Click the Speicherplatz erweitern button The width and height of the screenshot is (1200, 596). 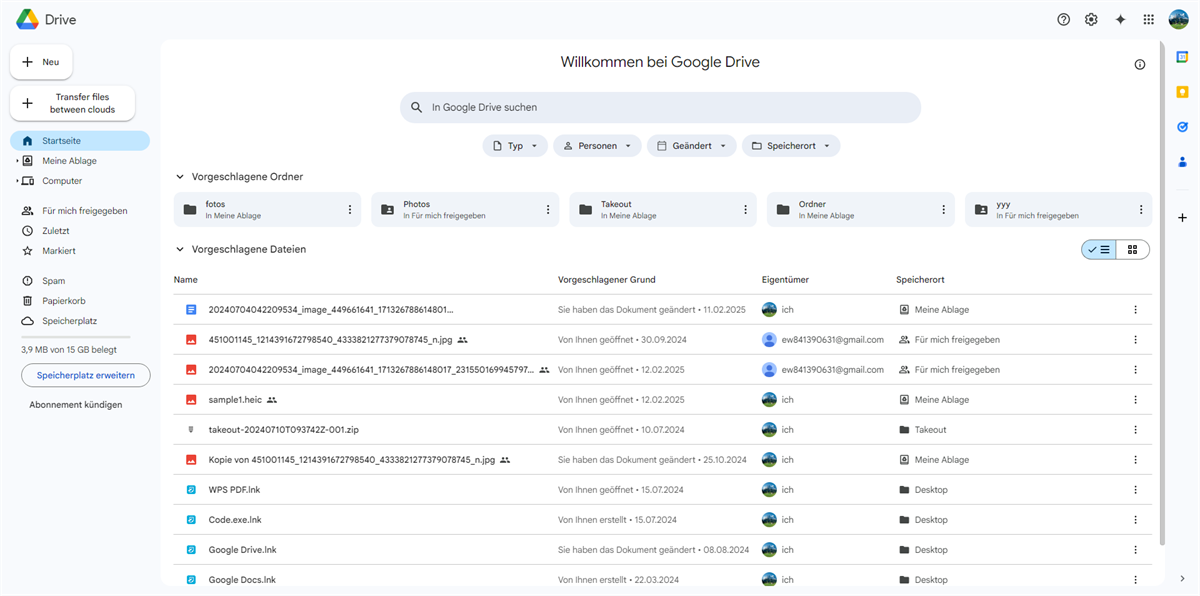85,375
